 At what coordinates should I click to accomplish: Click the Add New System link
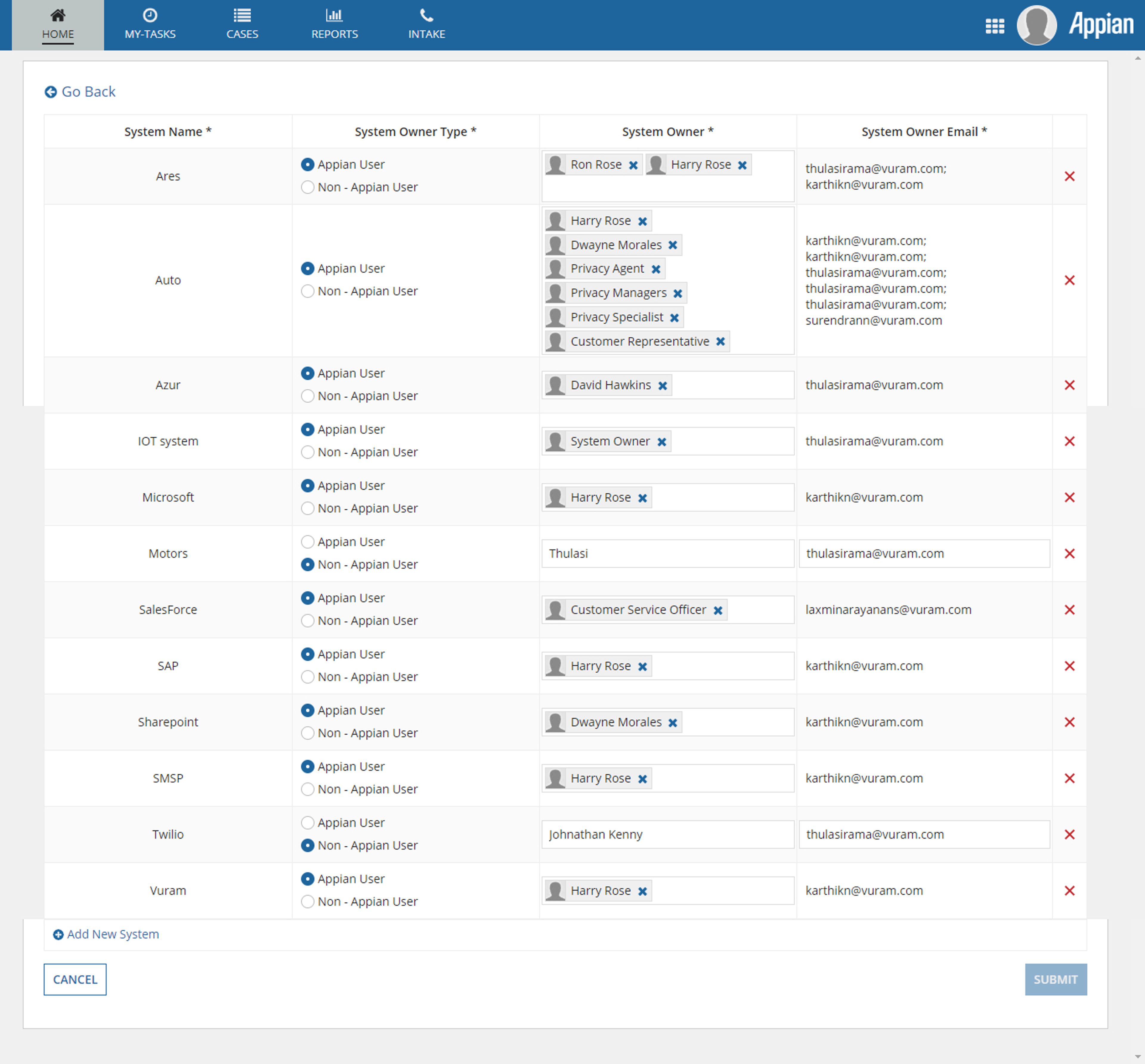tap(106, 935)
